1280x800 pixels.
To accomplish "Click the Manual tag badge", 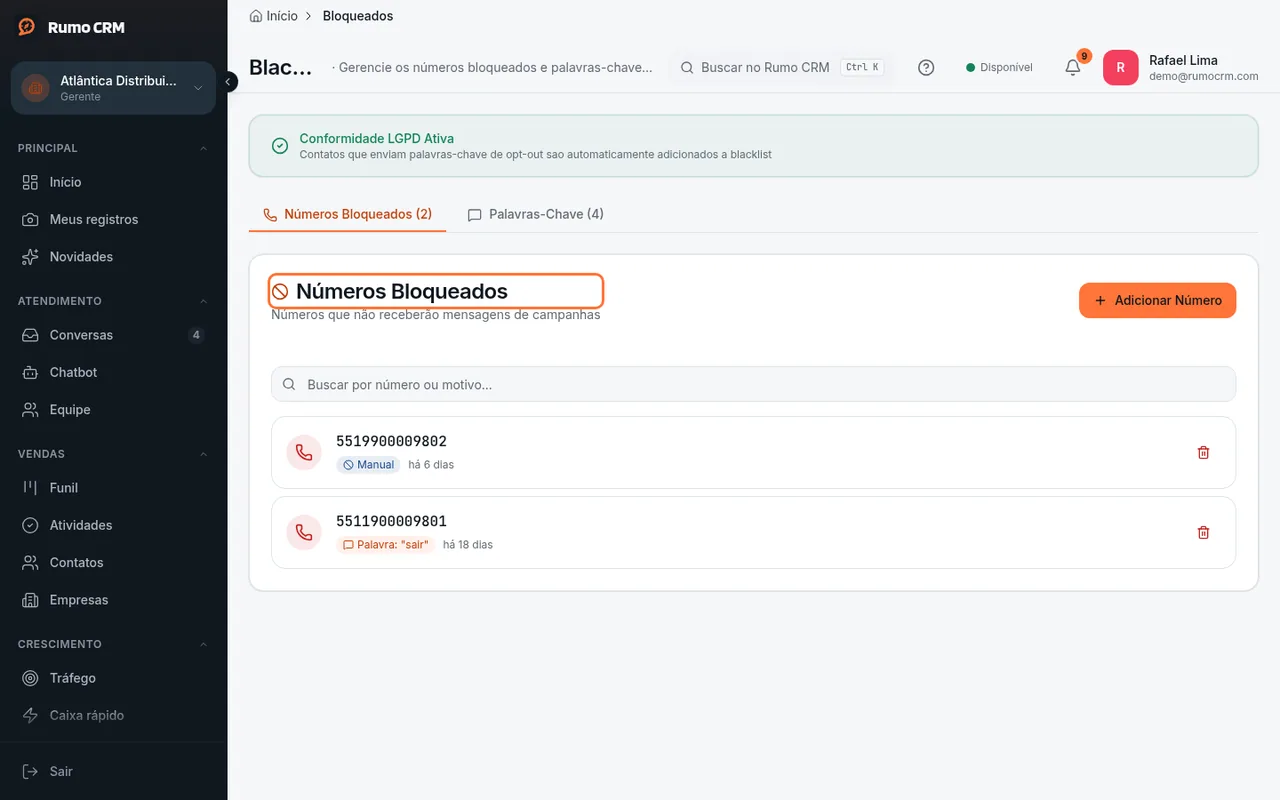I will pyautogui.click(x=368, y=465).
